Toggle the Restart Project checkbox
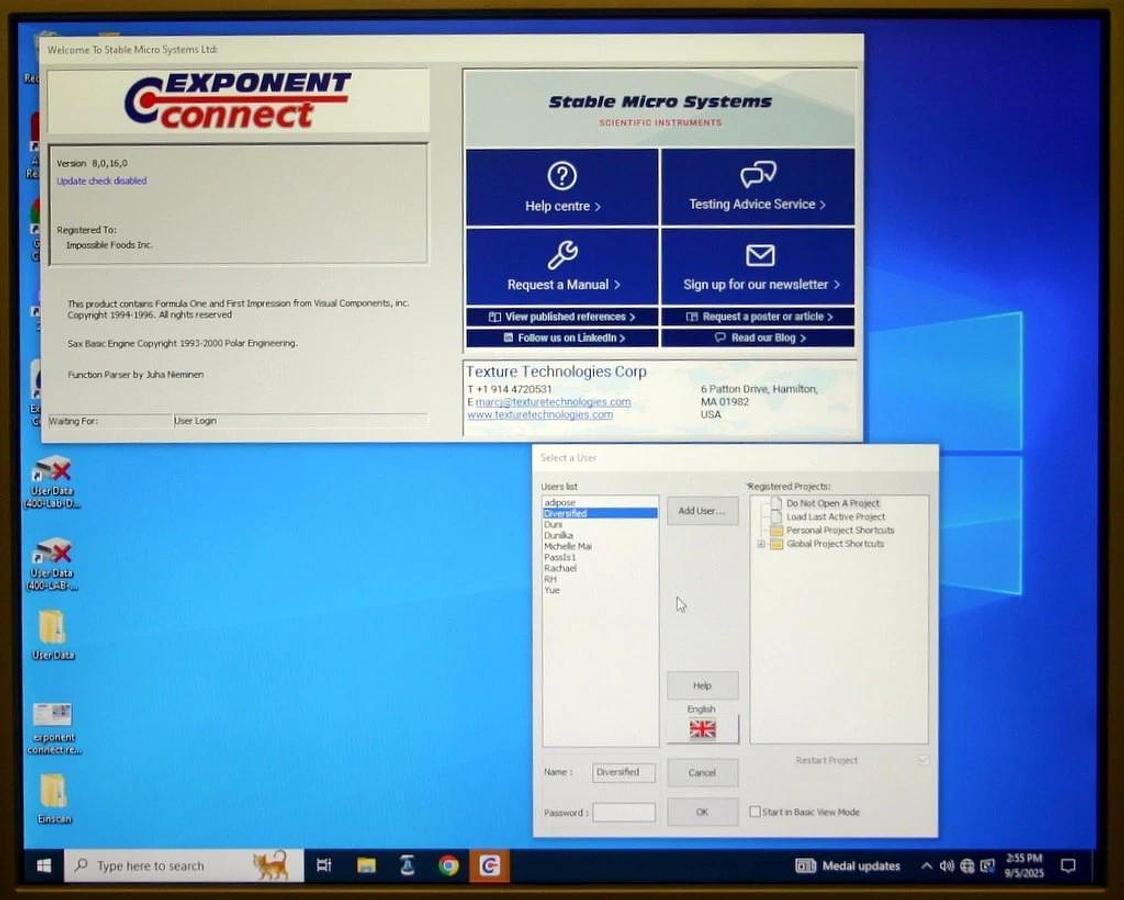Image resolution: width=1124 pixels, height=900 pixels. tap(923, 760)
